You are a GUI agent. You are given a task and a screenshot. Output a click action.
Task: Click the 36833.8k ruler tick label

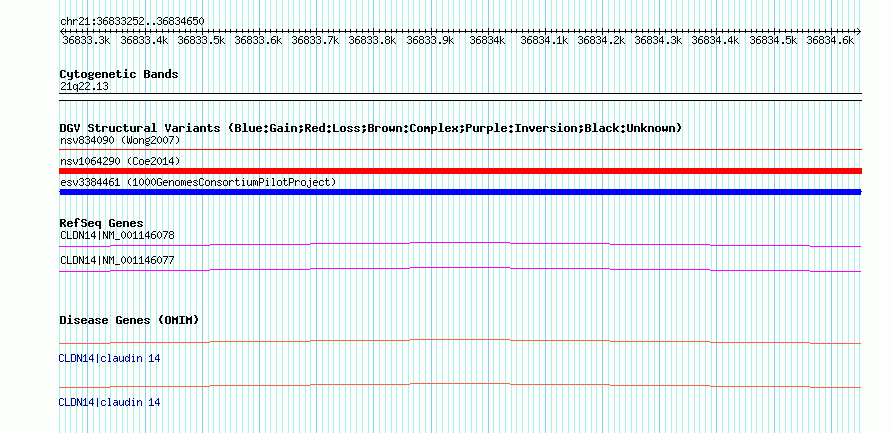(x=372, y=40)
